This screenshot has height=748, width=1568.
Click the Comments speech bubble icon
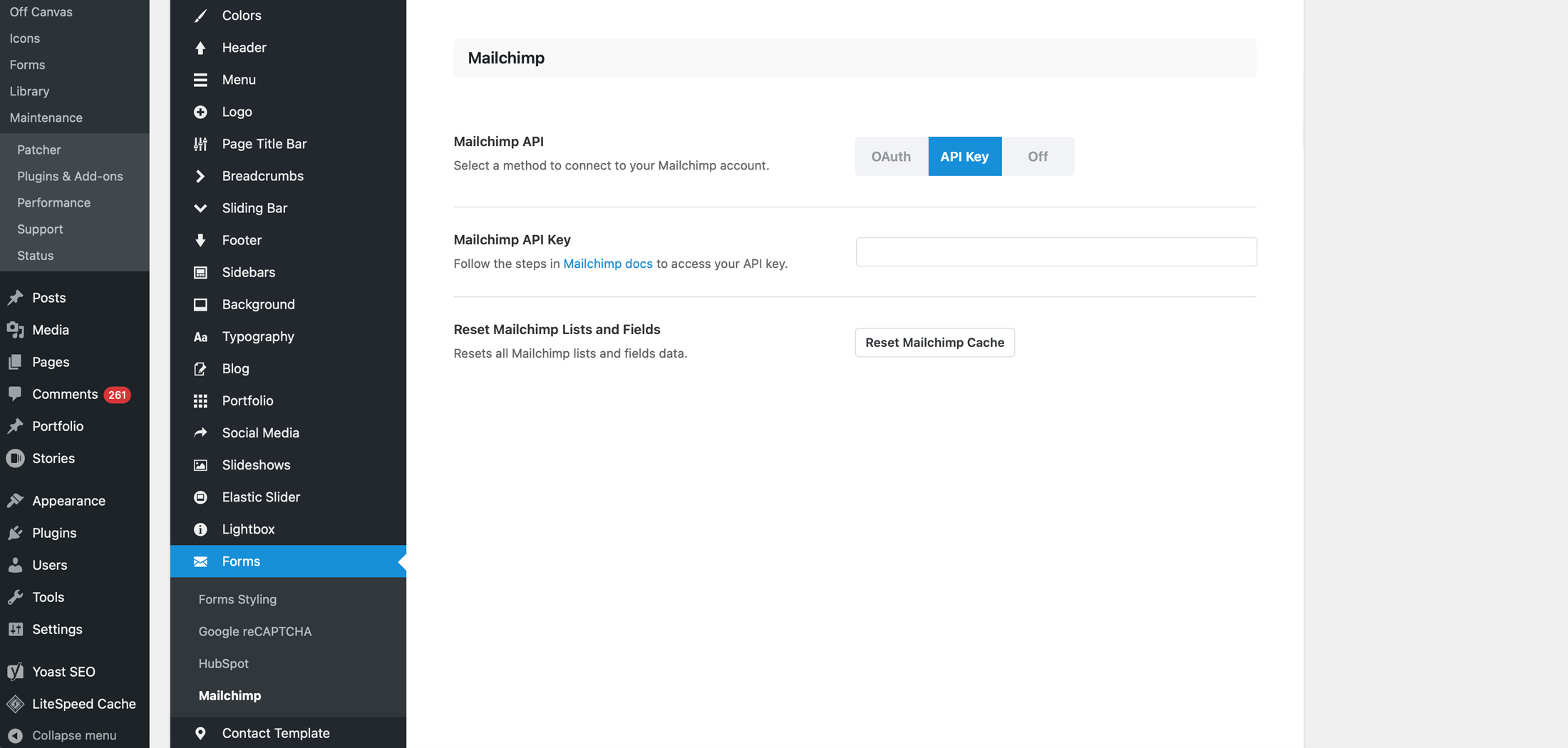[16, 393]
